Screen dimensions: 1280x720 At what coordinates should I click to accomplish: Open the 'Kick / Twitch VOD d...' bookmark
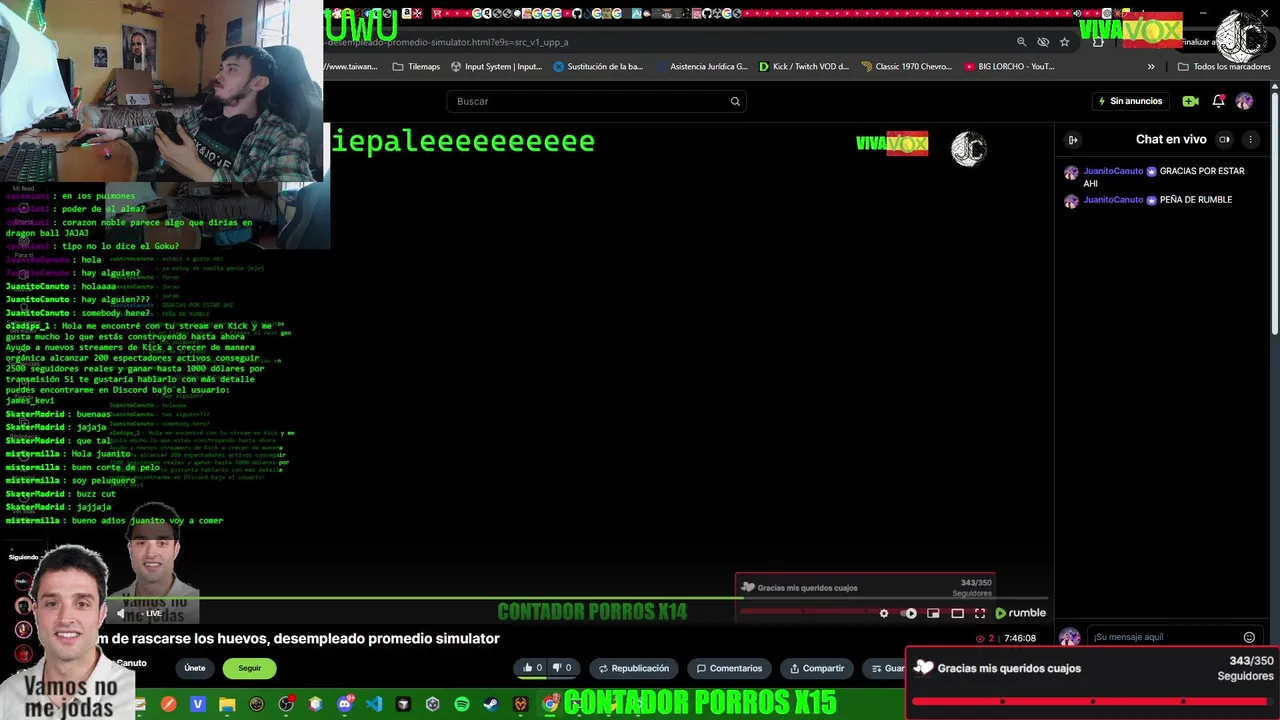point(804,67)
